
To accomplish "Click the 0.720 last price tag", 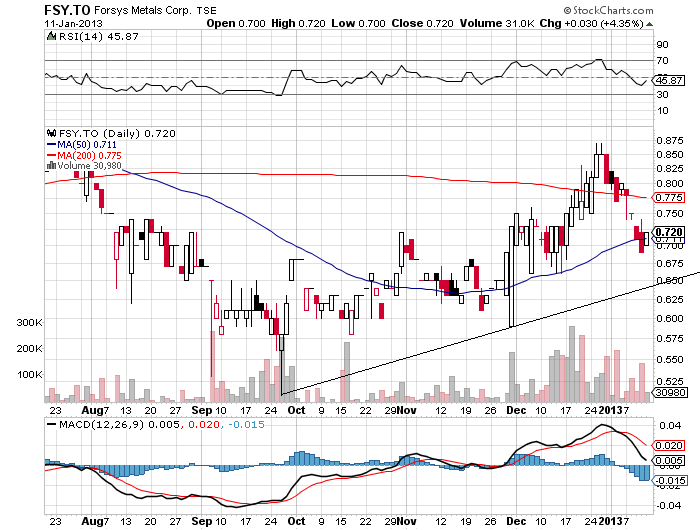I will click(x=668, y=232).
